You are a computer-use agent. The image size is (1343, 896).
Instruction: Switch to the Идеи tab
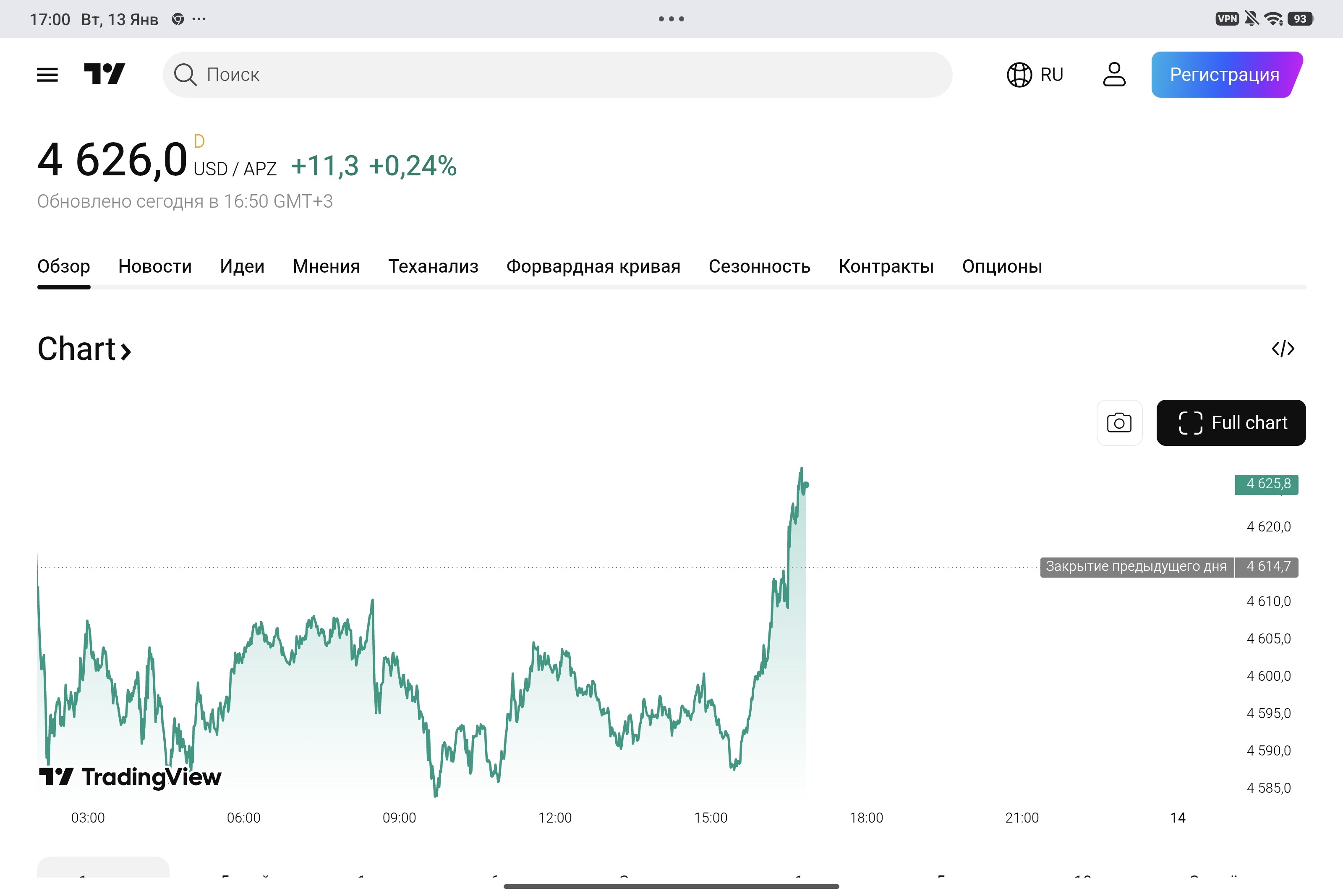click(x=242, y=266)
